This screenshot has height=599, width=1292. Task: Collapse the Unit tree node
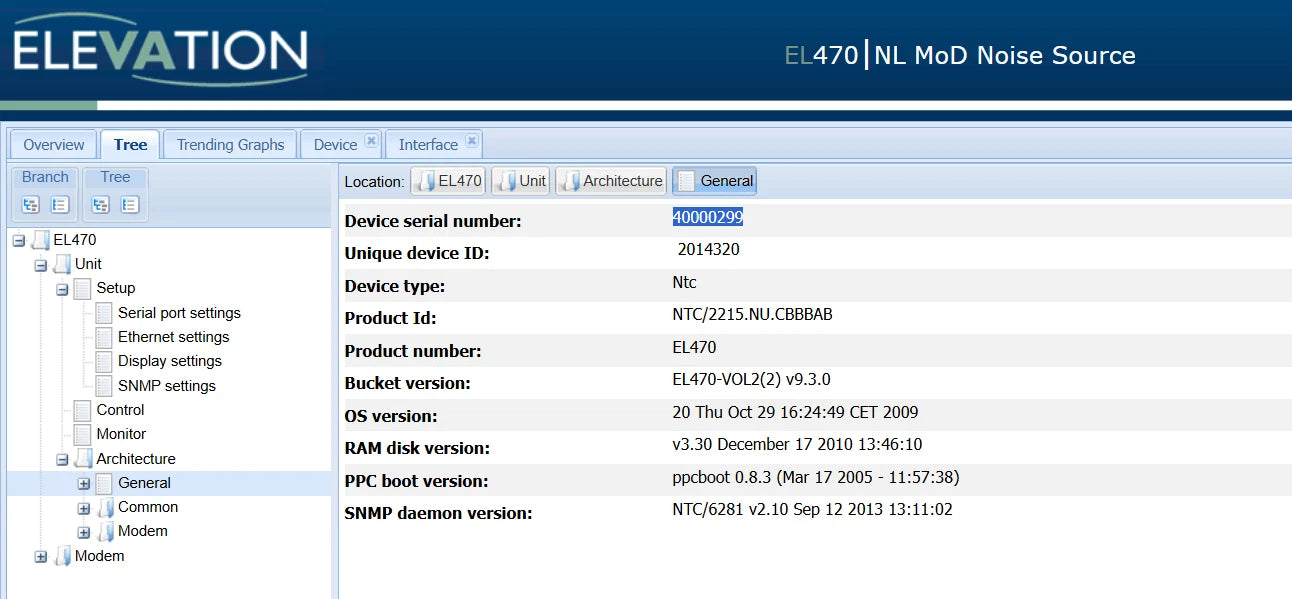pos(41,265)
